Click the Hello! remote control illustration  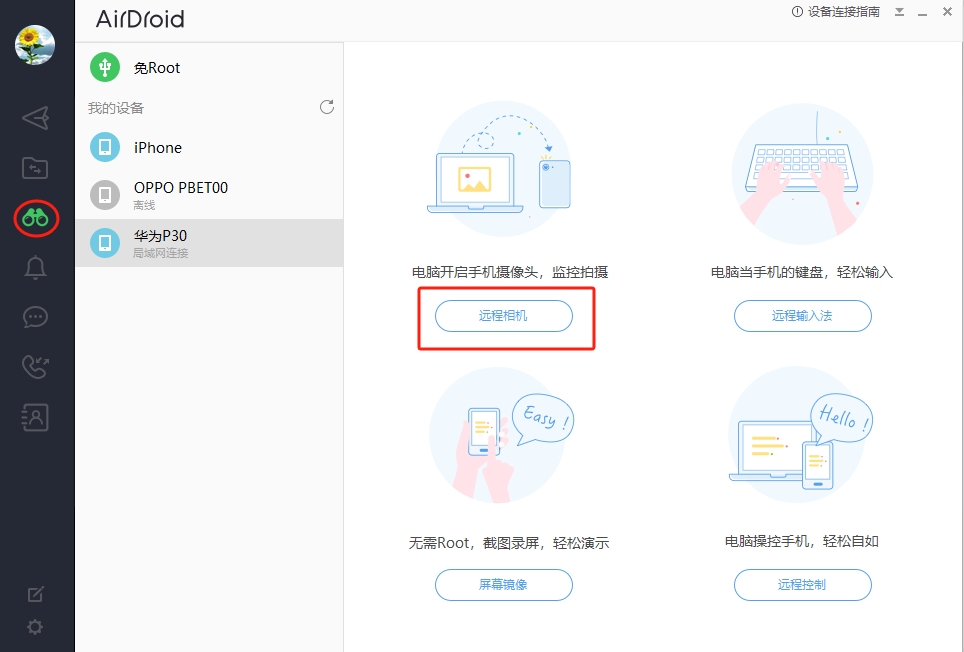coord(800,435)
